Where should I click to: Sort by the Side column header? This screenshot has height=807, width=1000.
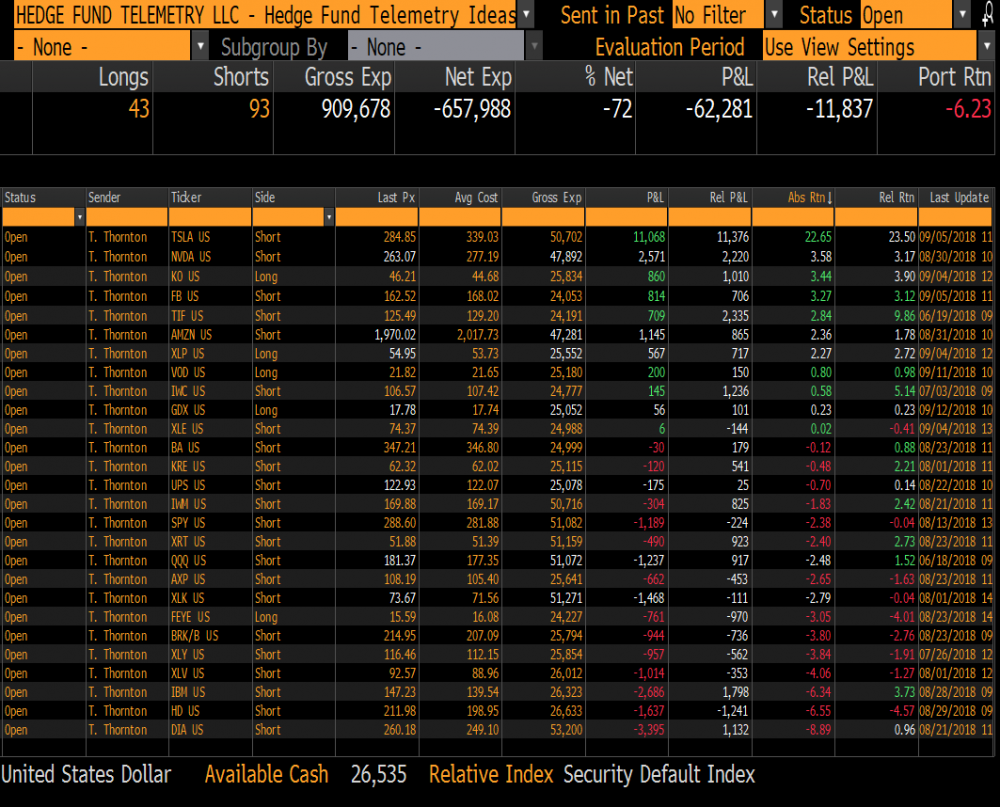tap(293, 198)
